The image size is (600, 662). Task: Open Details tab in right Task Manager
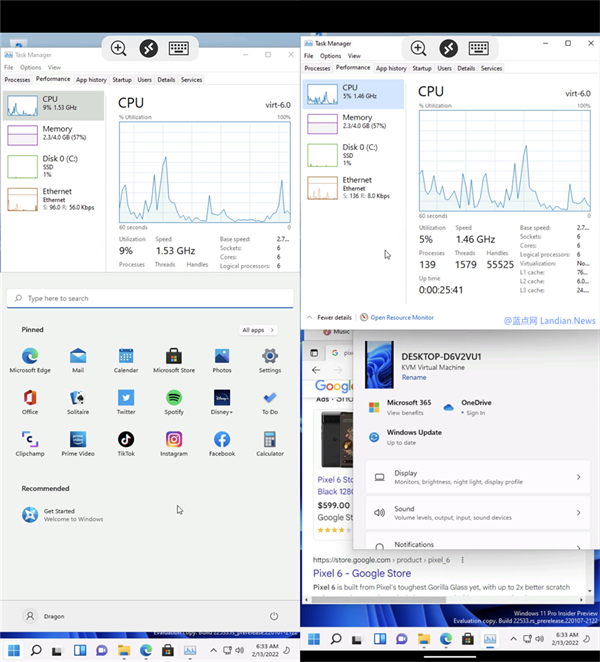[466, 68]
